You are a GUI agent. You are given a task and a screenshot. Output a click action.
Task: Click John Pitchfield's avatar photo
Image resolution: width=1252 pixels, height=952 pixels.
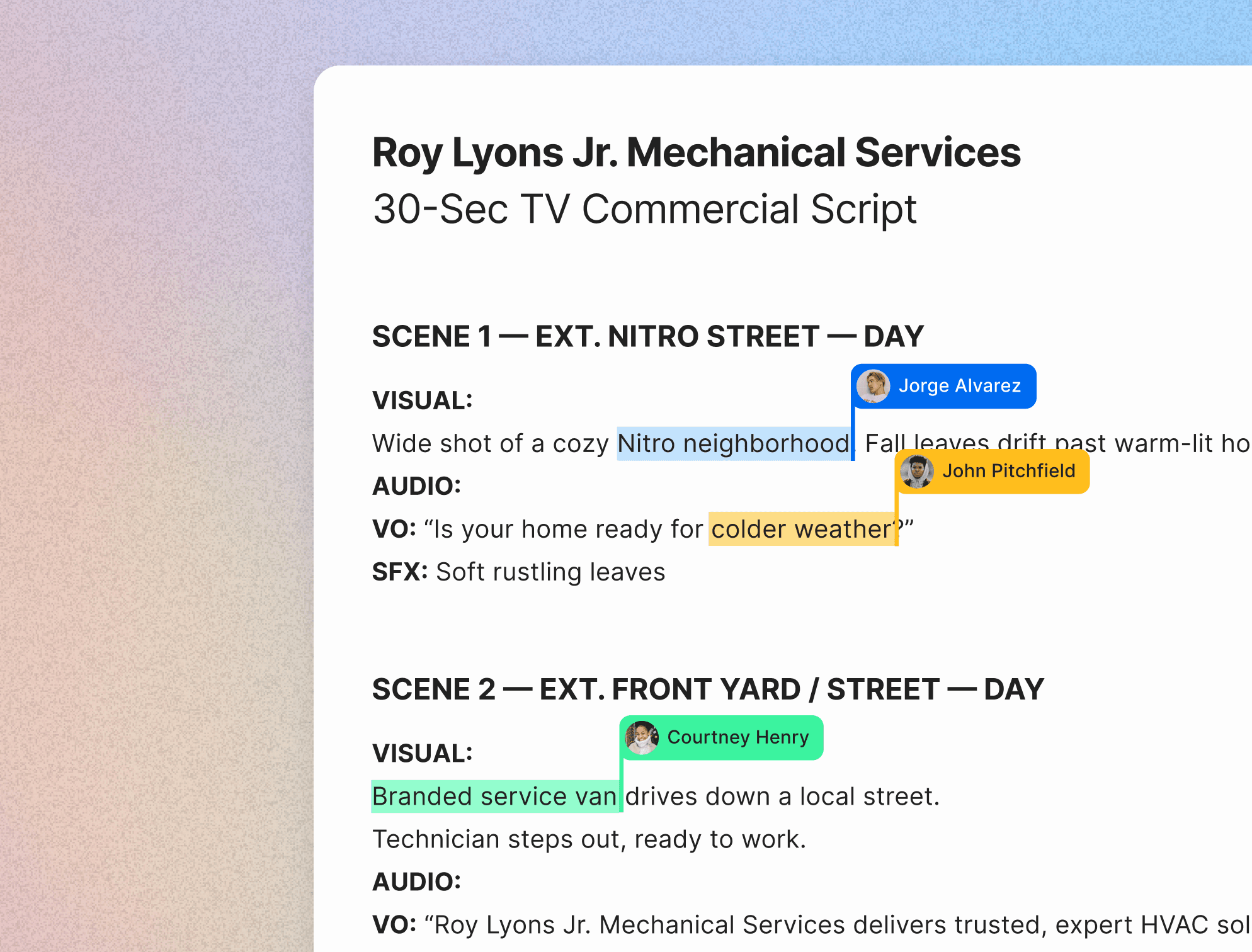tap(916, 471)
